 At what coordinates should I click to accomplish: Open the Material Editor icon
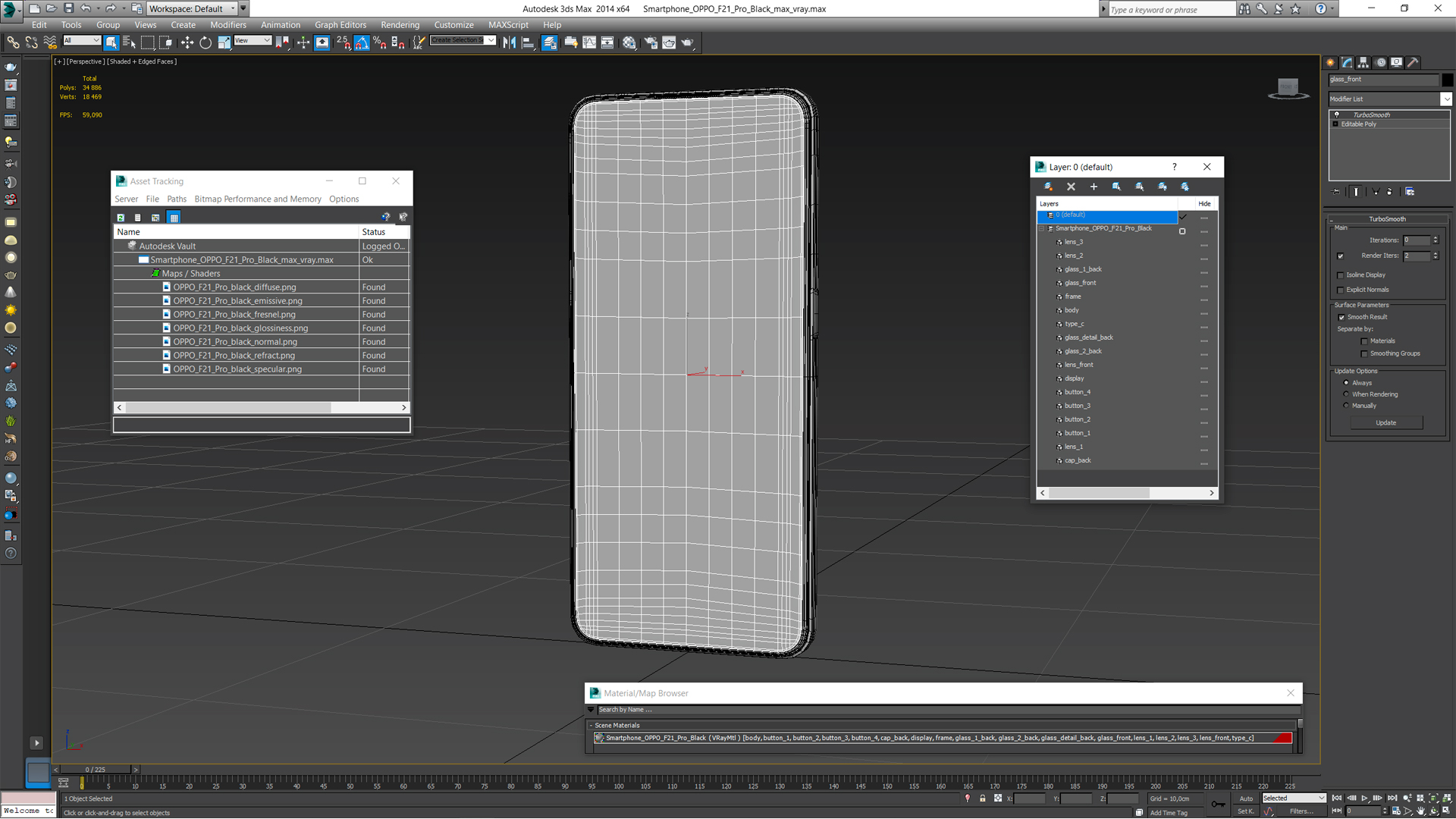pyautogui.click(x=629, y=42)
